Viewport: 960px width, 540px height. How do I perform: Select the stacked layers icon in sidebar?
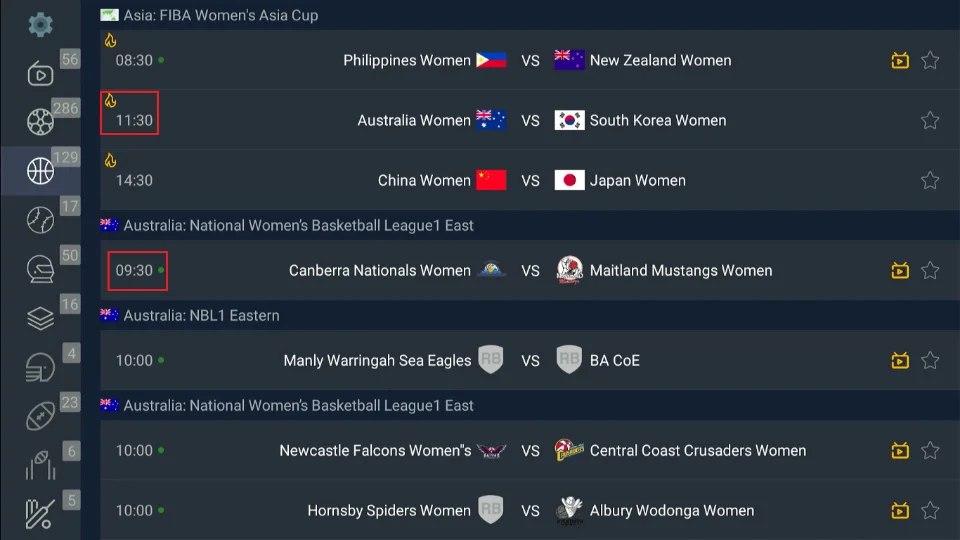pos(40,318)
